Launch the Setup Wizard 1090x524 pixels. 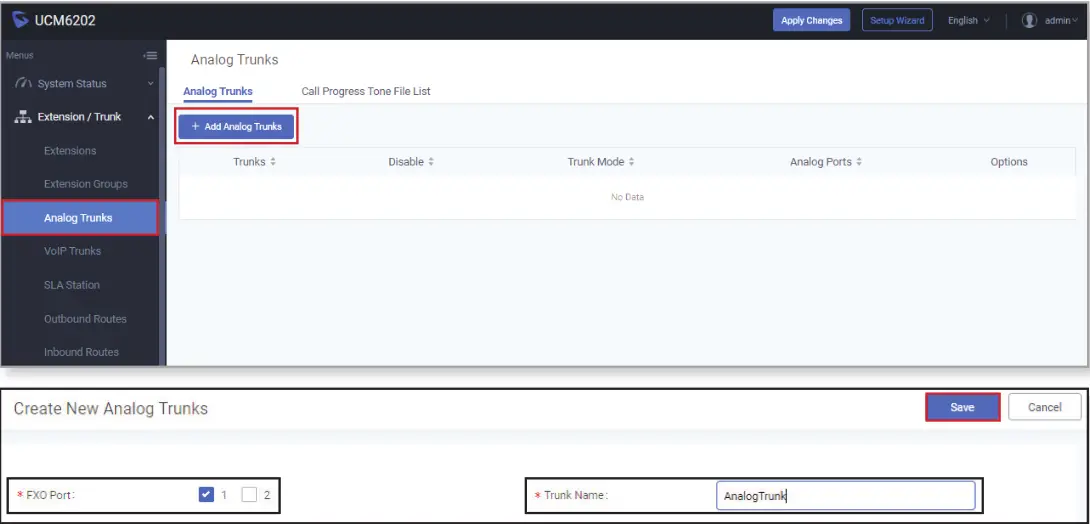tap(897, 20)
